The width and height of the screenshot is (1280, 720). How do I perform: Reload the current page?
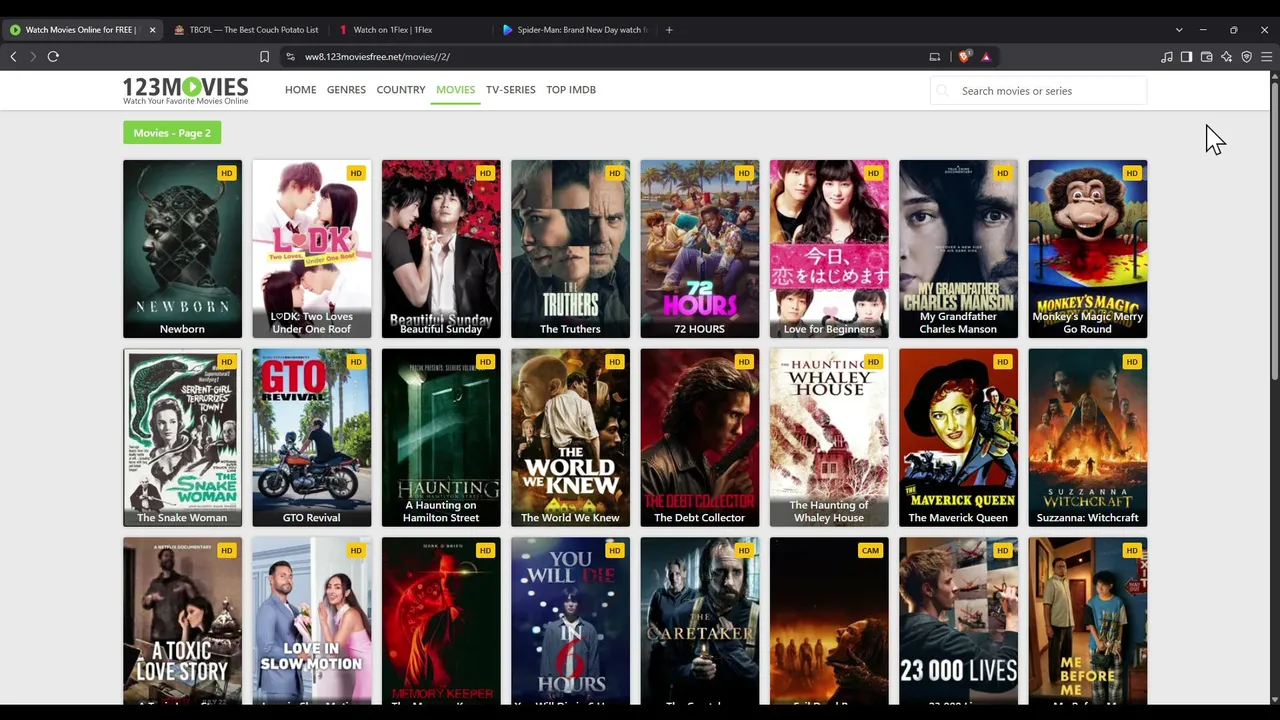point(53,57)
